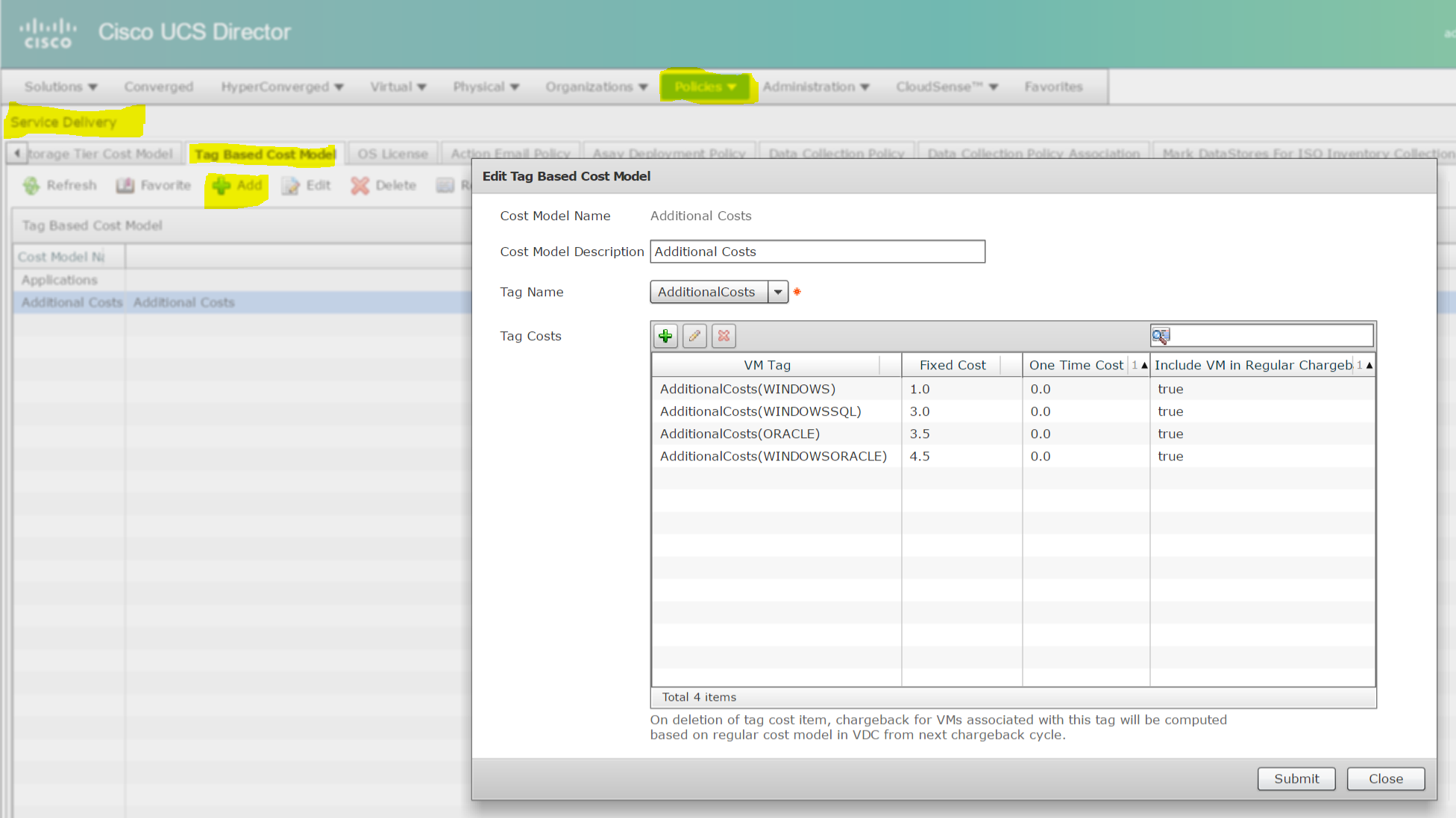Open the Administration menu

coord(816,87)
